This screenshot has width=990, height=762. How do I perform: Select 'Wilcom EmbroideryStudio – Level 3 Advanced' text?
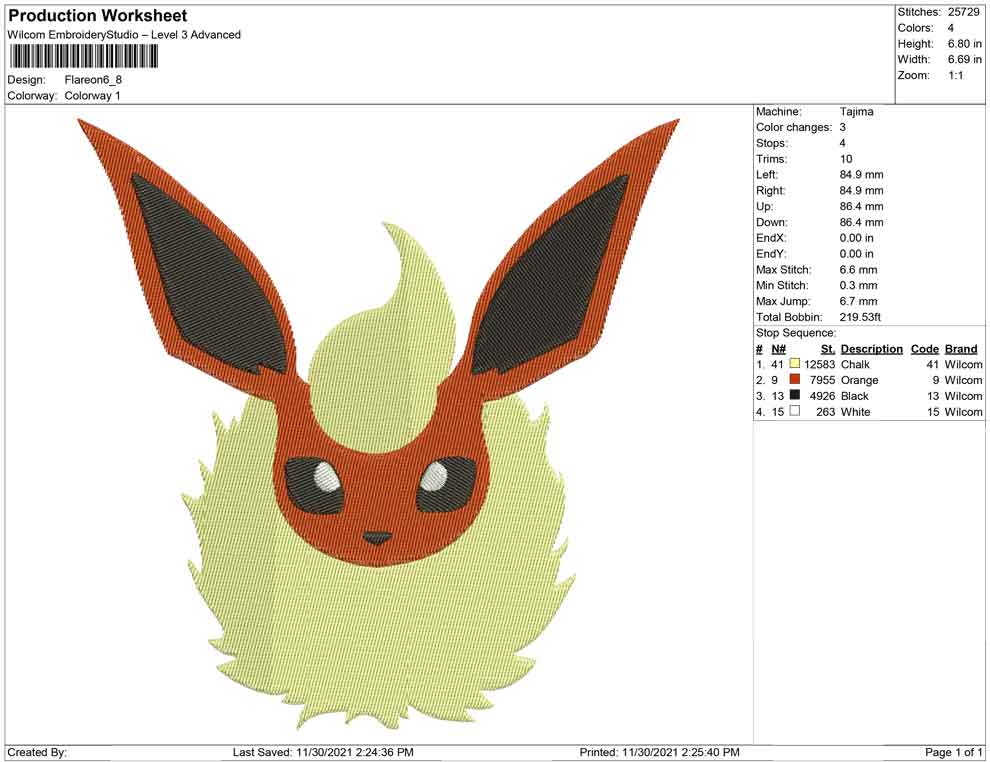(x=124, y=35)
